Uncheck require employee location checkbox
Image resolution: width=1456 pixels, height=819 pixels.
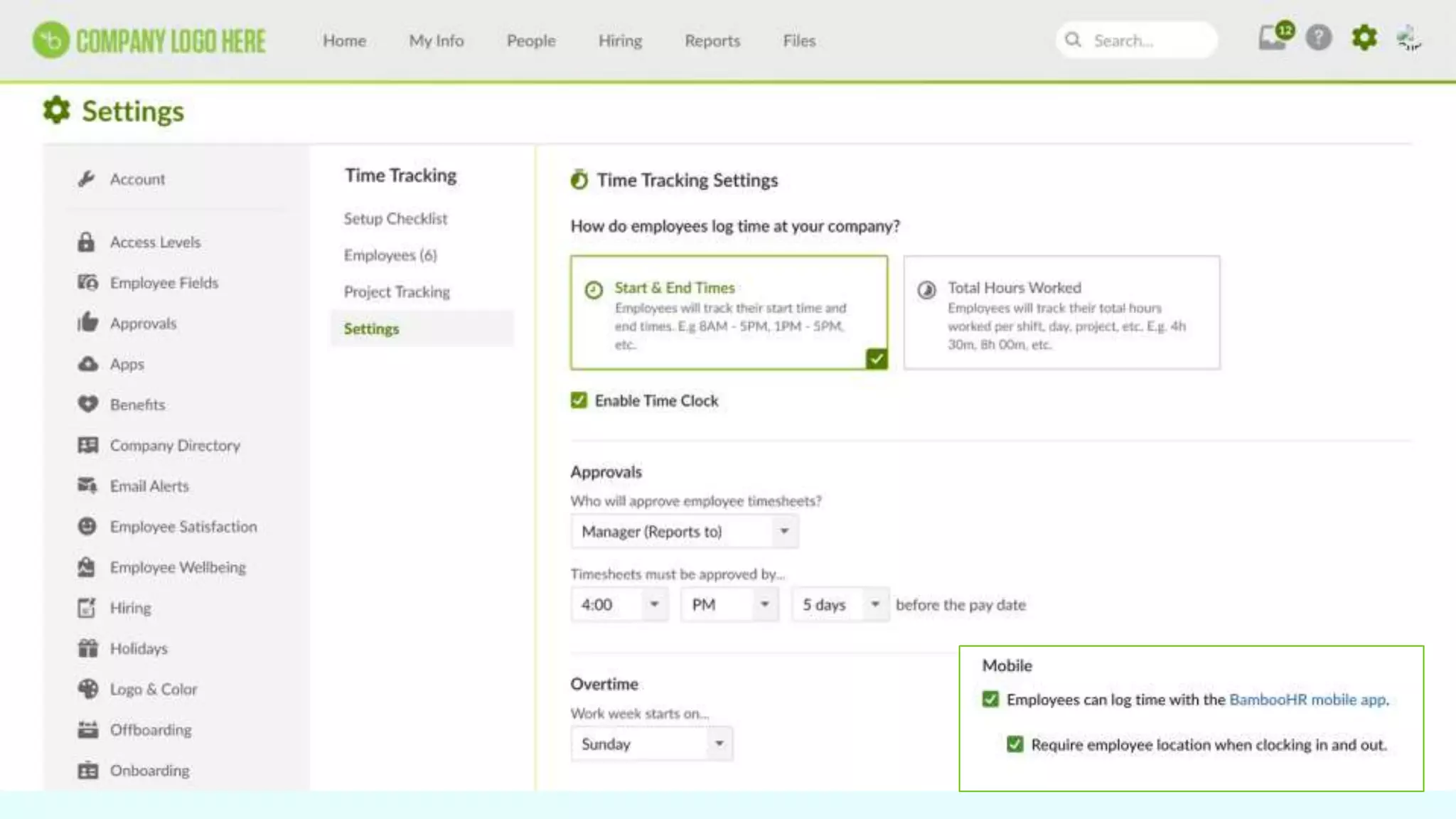pyautogui.click(x=1015, y=744)
